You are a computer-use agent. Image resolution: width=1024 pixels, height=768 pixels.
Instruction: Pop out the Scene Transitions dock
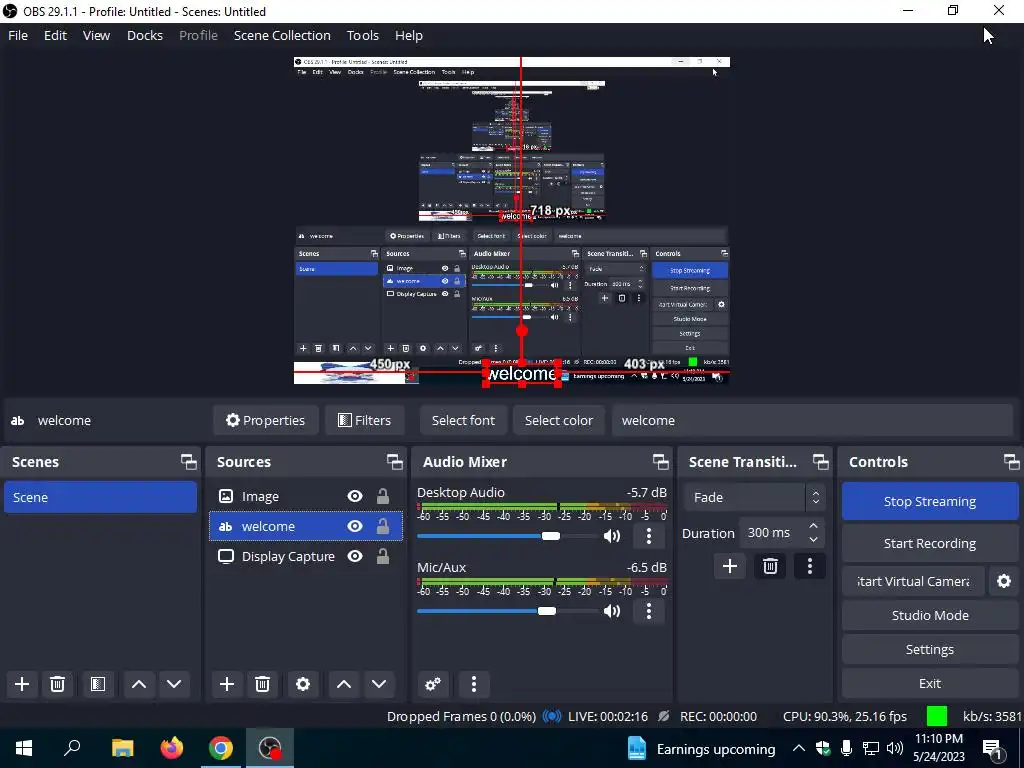[x=821, y=462]
